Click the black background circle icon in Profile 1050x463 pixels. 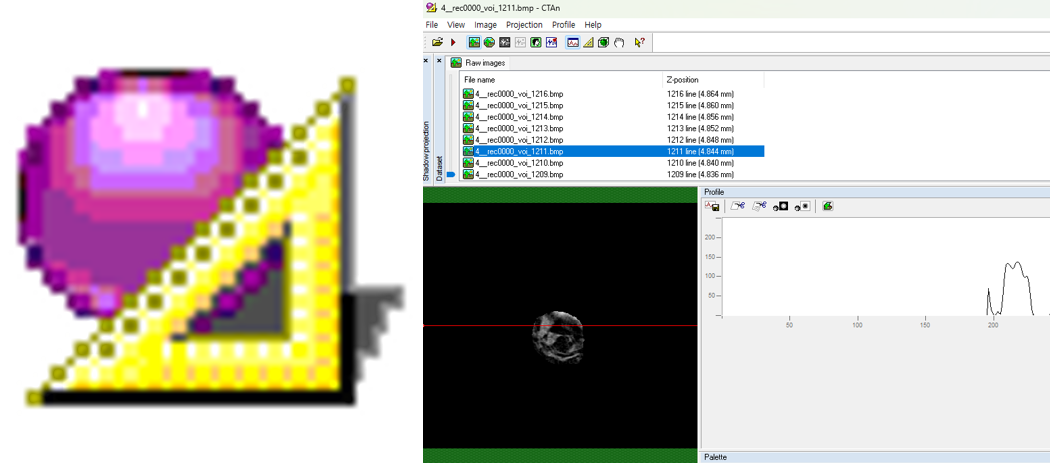click(781, 206)
